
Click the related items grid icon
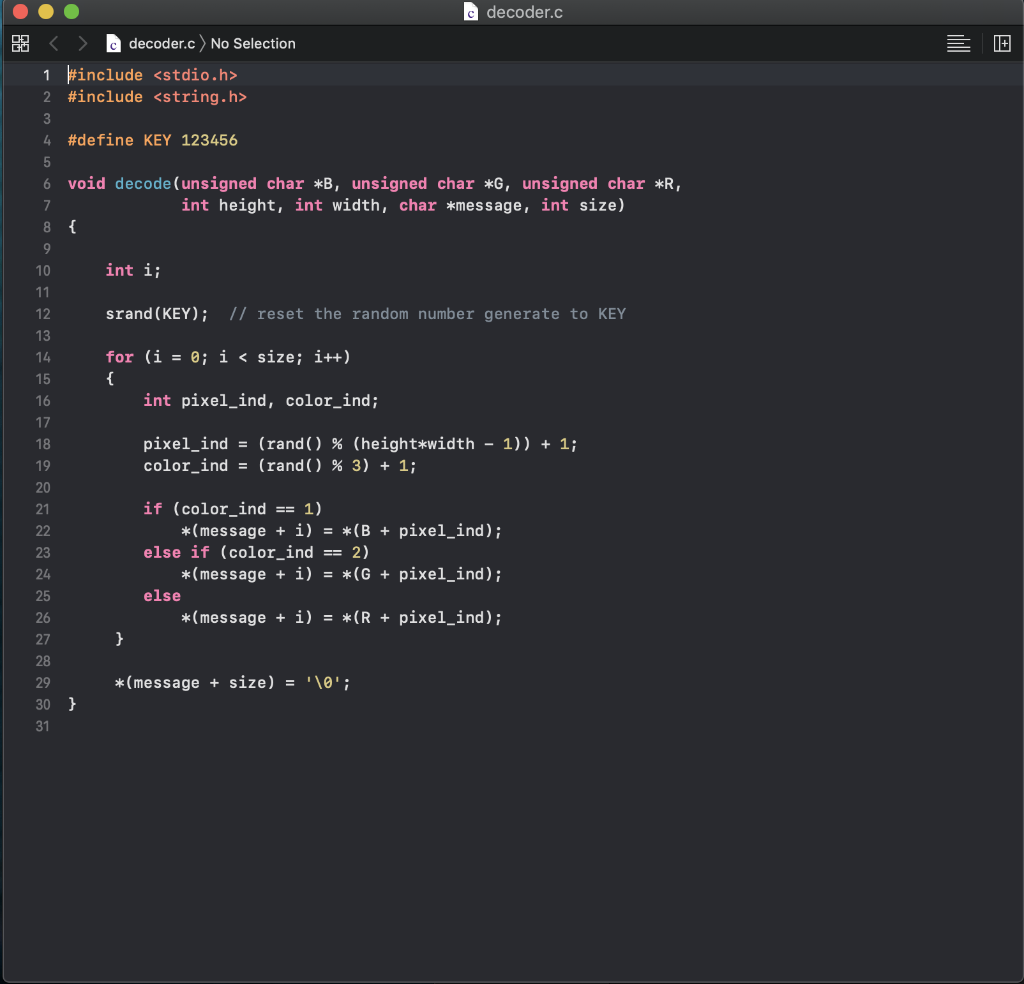point(20,43)
